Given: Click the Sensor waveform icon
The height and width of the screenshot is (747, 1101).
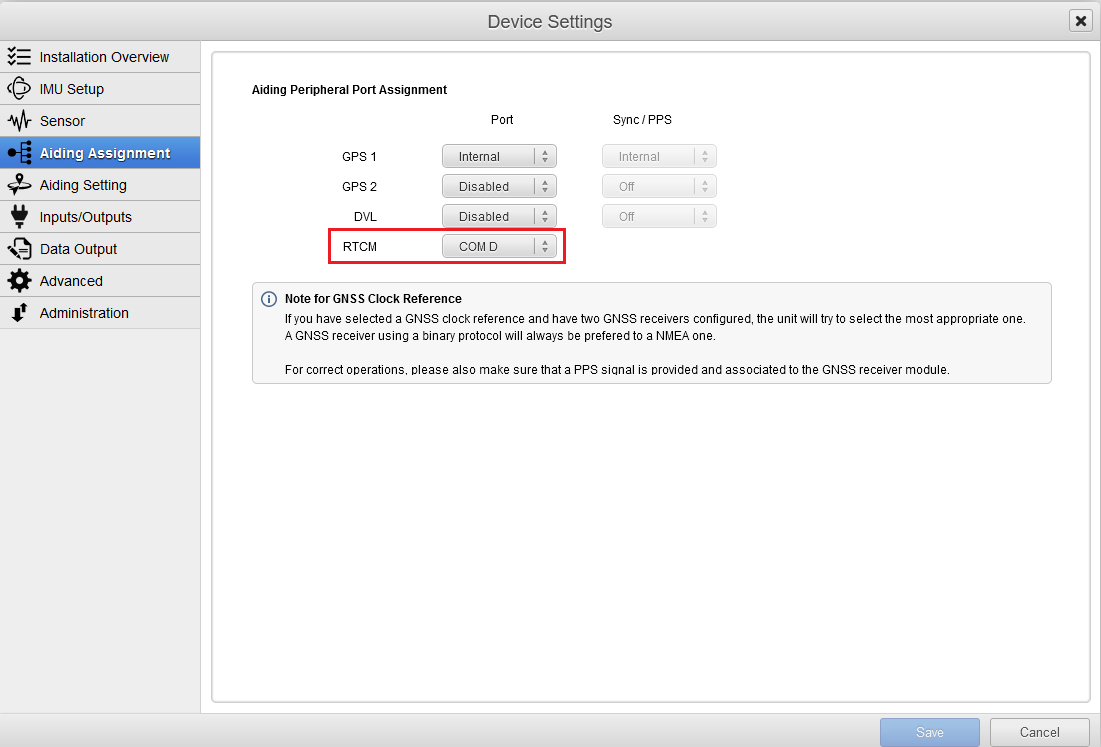Looking at the screenshot, I should (x=19, y=121).
